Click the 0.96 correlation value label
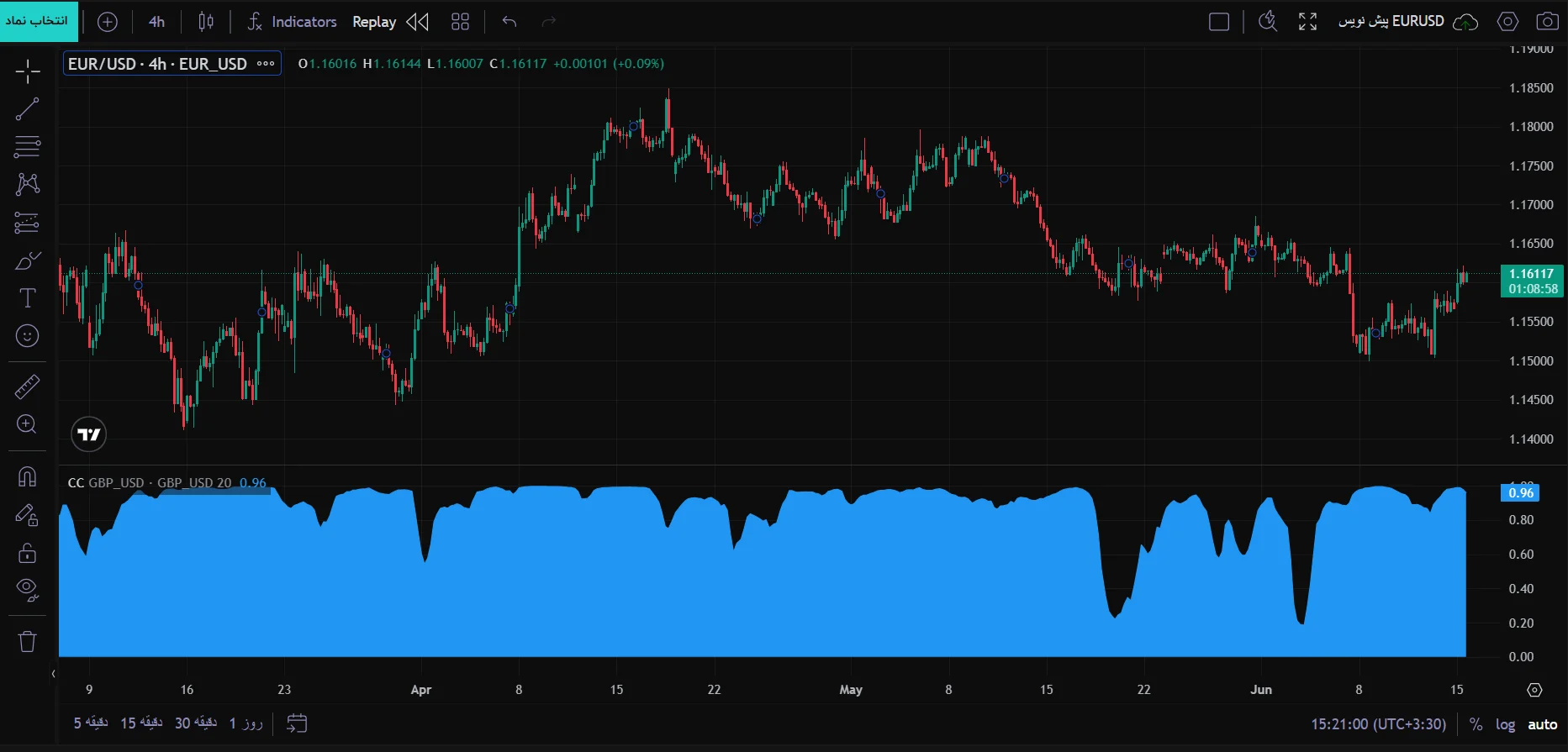 [1520, 492]
